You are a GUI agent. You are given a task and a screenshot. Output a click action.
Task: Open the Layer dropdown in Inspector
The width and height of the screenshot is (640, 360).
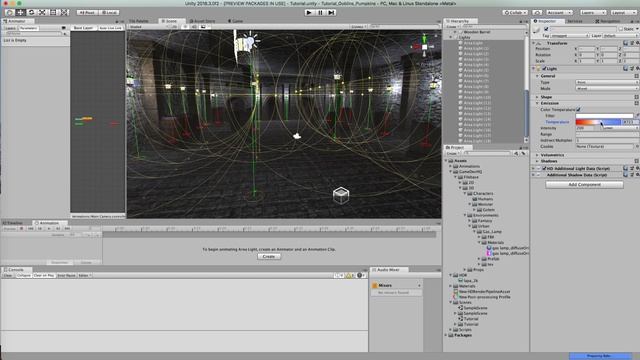[x=621, y=36]
